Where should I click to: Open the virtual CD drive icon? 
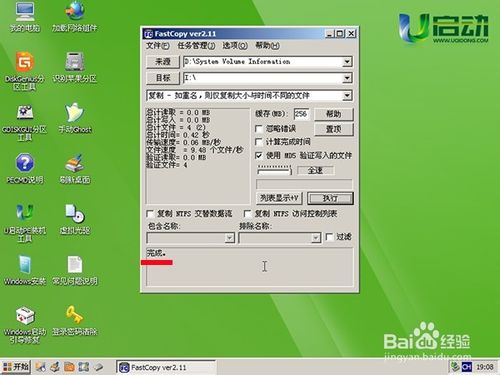click(x=75, y=219)
